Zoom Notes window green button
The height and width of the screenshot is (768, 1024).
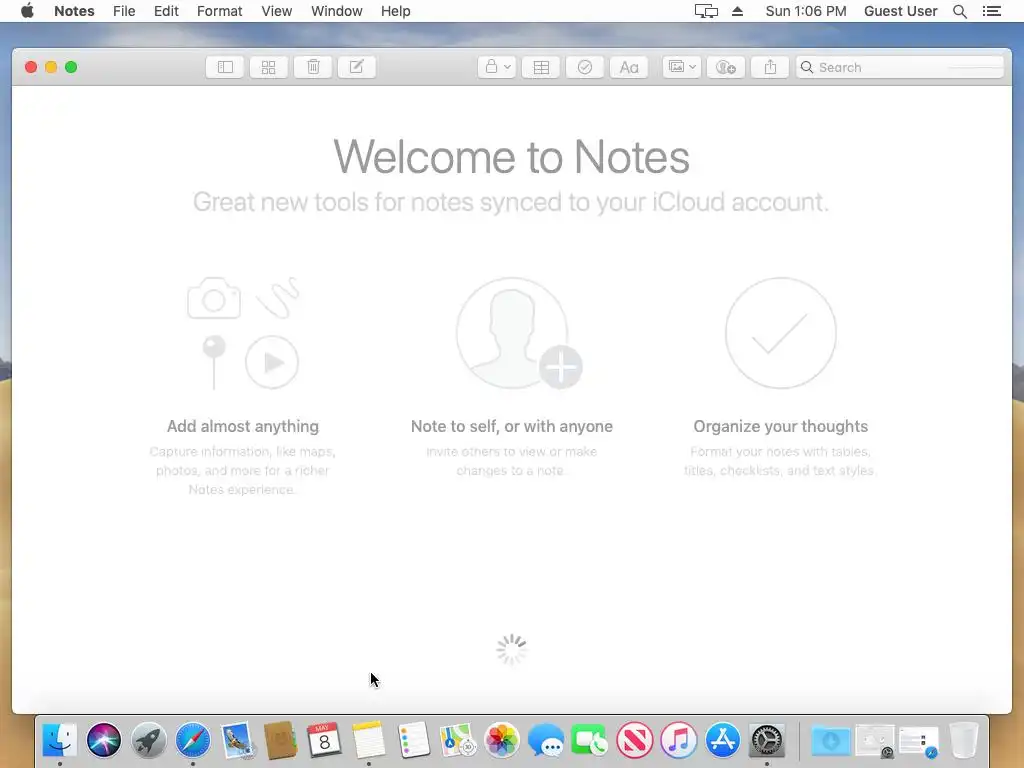click(x=71, y=67)
